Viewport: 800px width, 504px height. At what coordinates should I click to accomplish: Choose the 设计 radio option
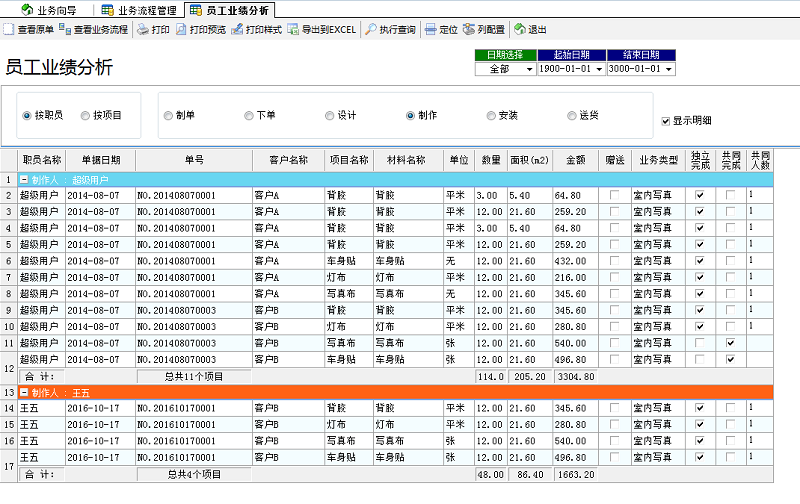330,116
